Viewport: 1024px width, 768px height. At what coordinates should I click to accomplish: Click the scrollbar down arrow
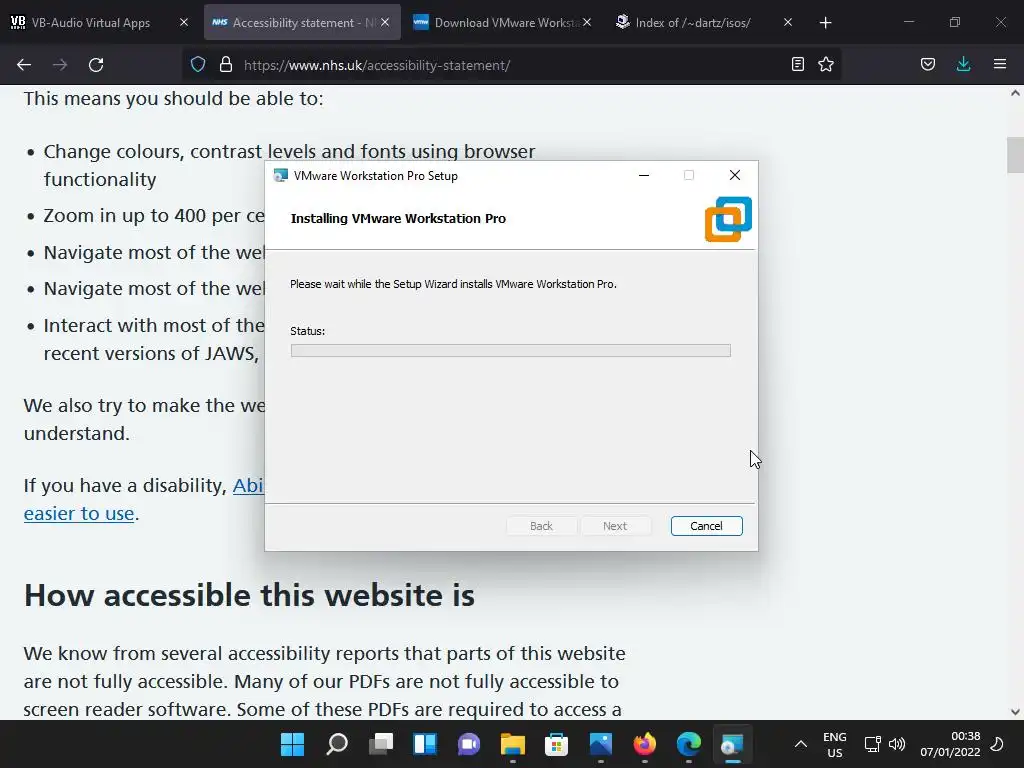1015,712
